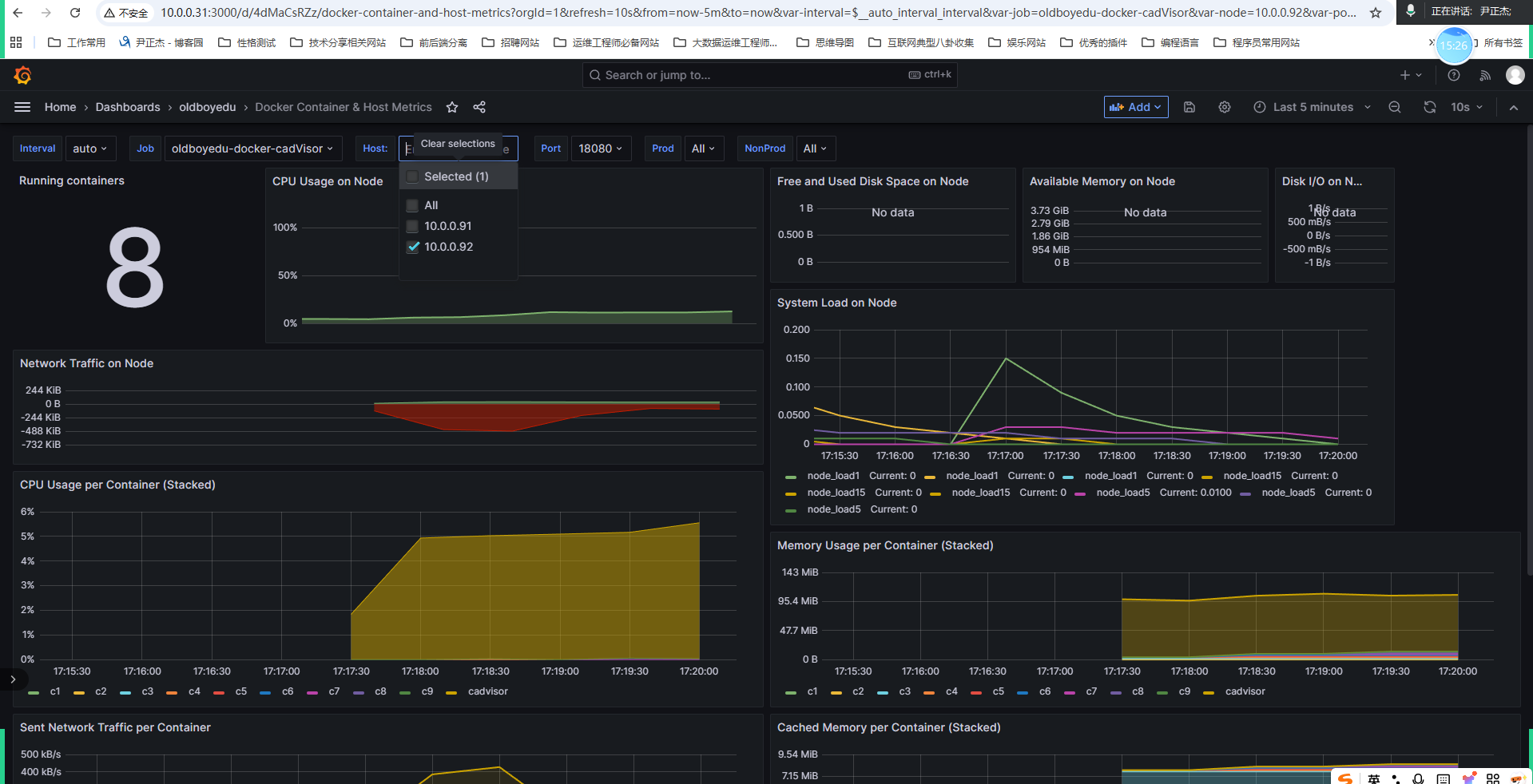The width and height of the screenshot is (1533, 784).
Task: Open the oldboyedu folder breadcrumb
Action: click(208, 107)
